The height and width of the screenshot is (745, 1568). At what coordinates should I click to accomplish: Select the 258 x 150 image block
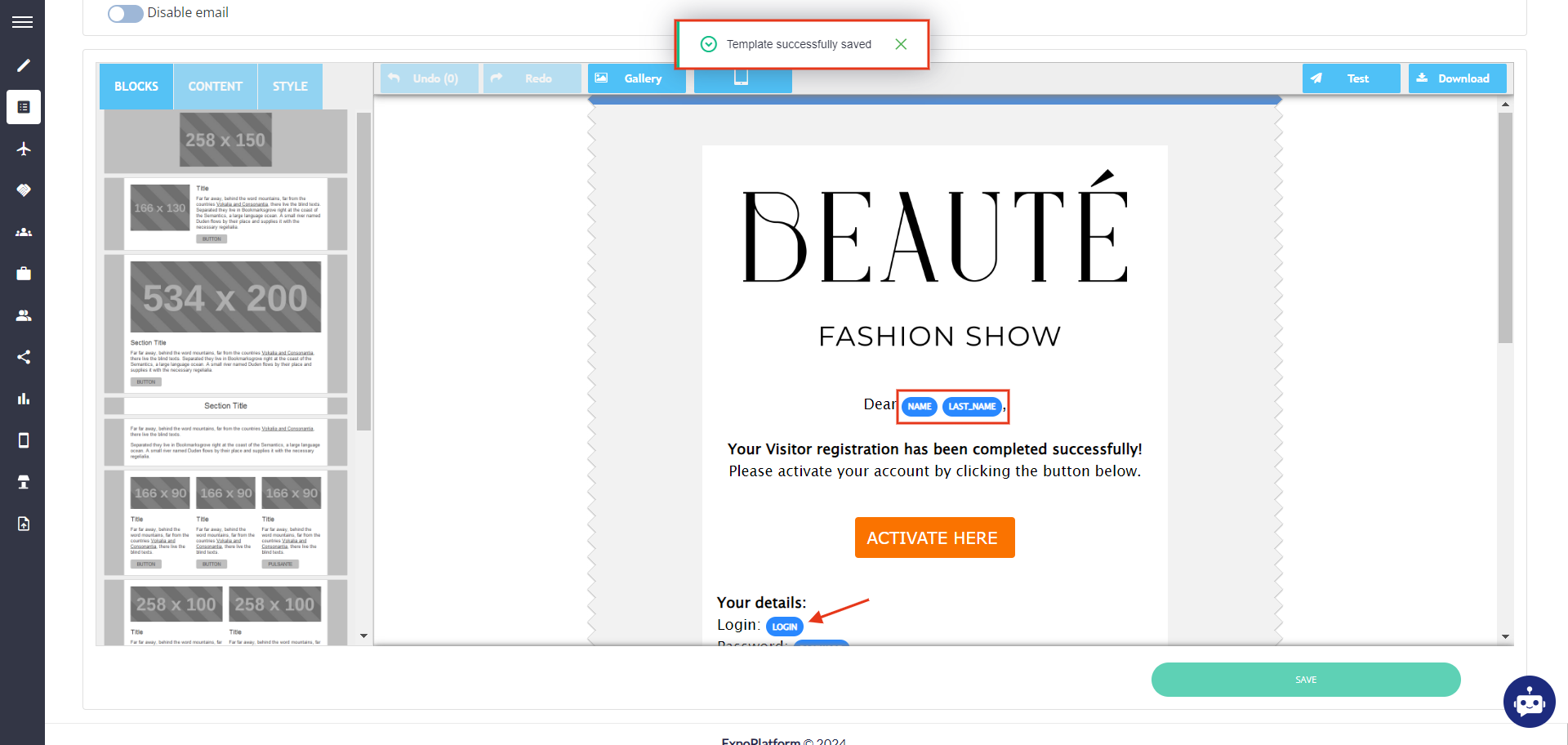point(225,141)
